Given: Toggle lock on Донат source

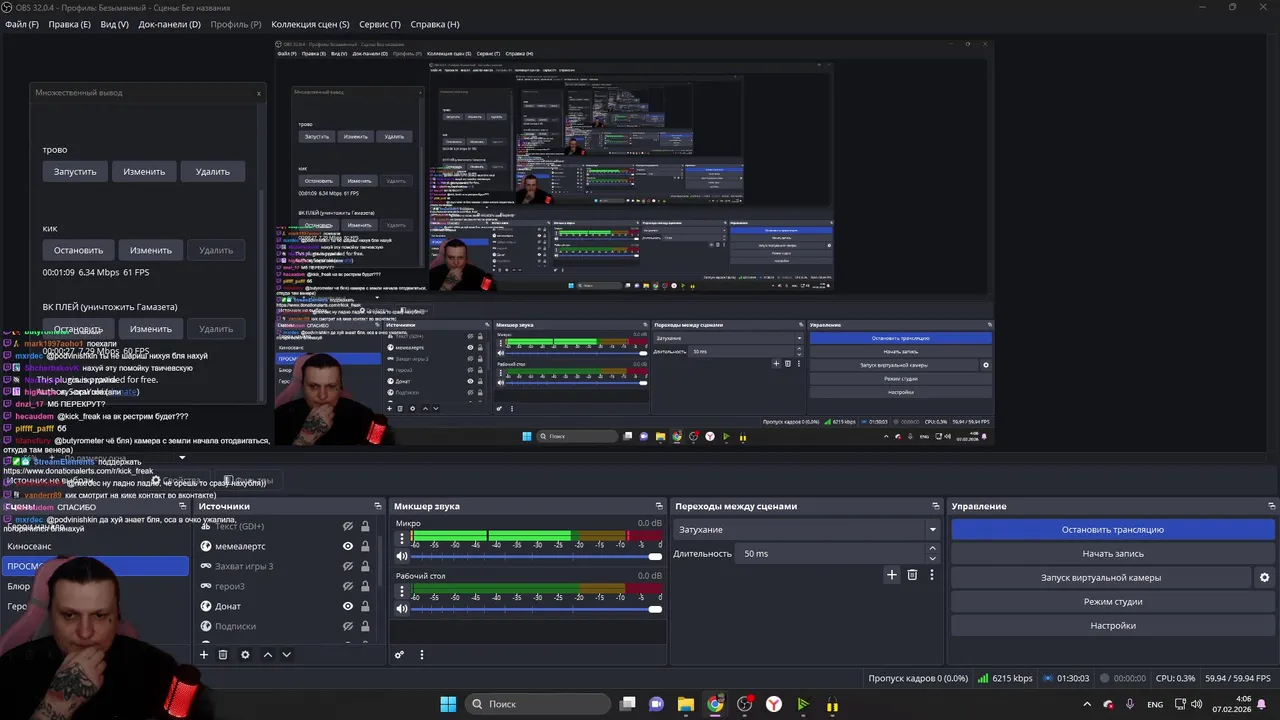Looking at the screenshot, I should pyautogui.click(x=365, y=606).
